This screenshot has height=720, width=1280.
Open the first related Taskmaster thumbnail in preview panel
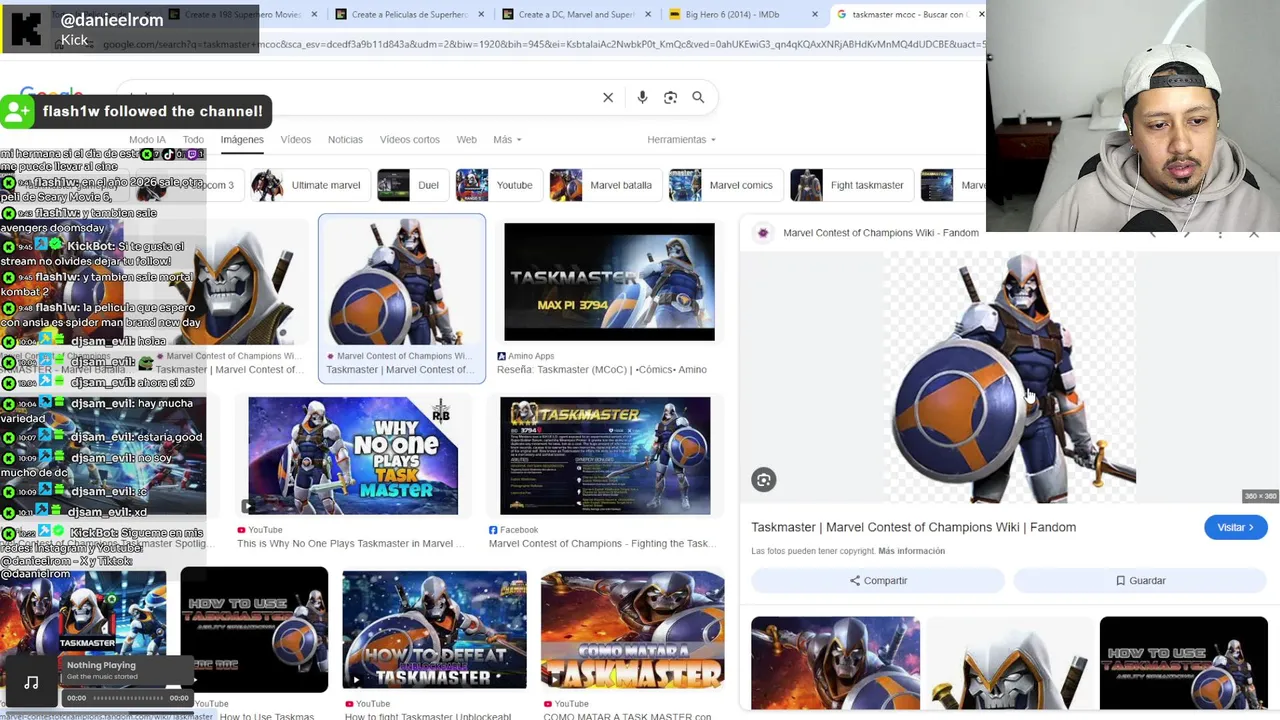pyautogui.click(x=835, y=663)
